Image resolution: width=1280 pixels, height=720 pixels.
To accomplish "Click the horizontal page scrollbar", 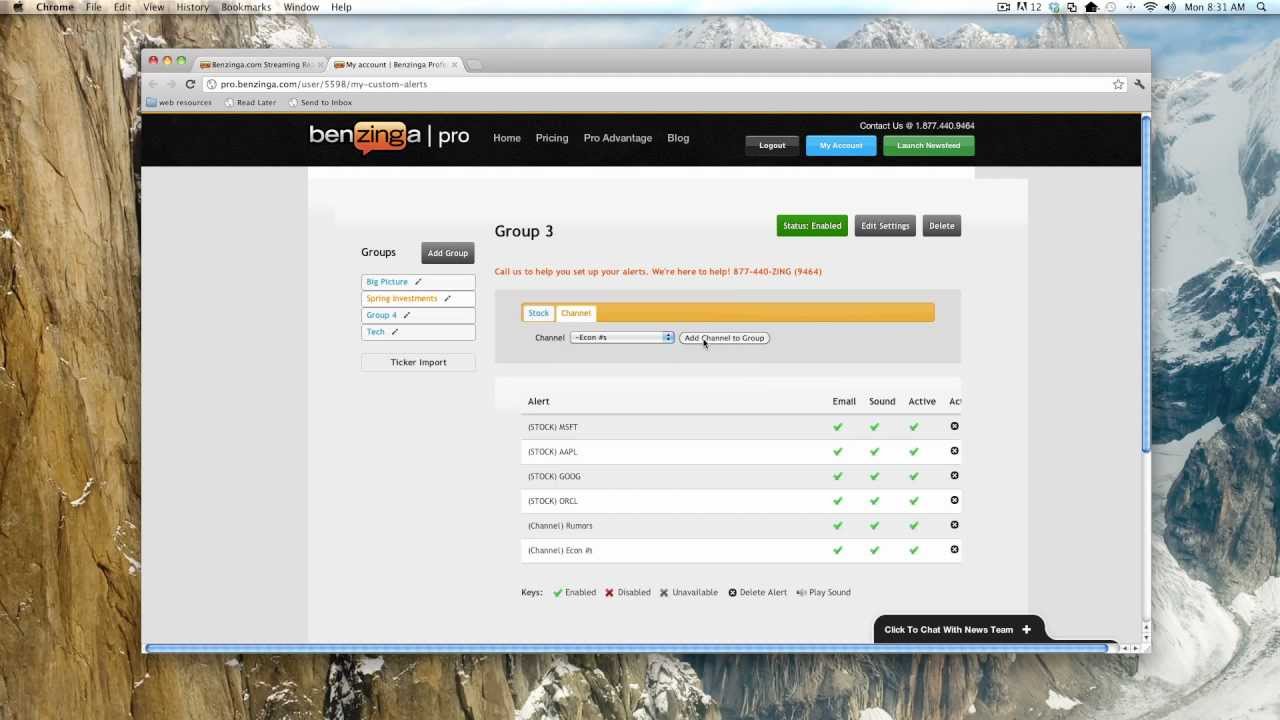I will (627, 648).
